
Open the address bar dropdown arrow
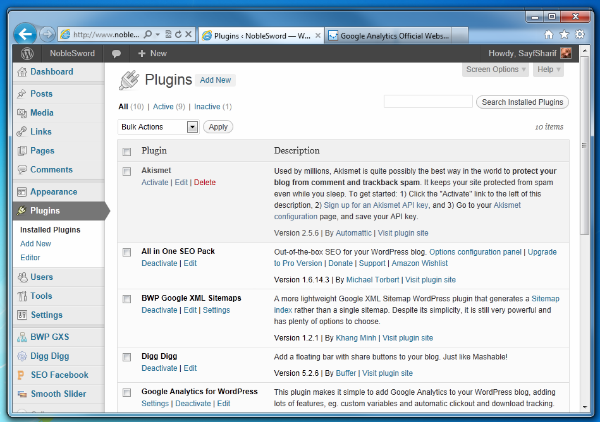(x=158, y=34)
